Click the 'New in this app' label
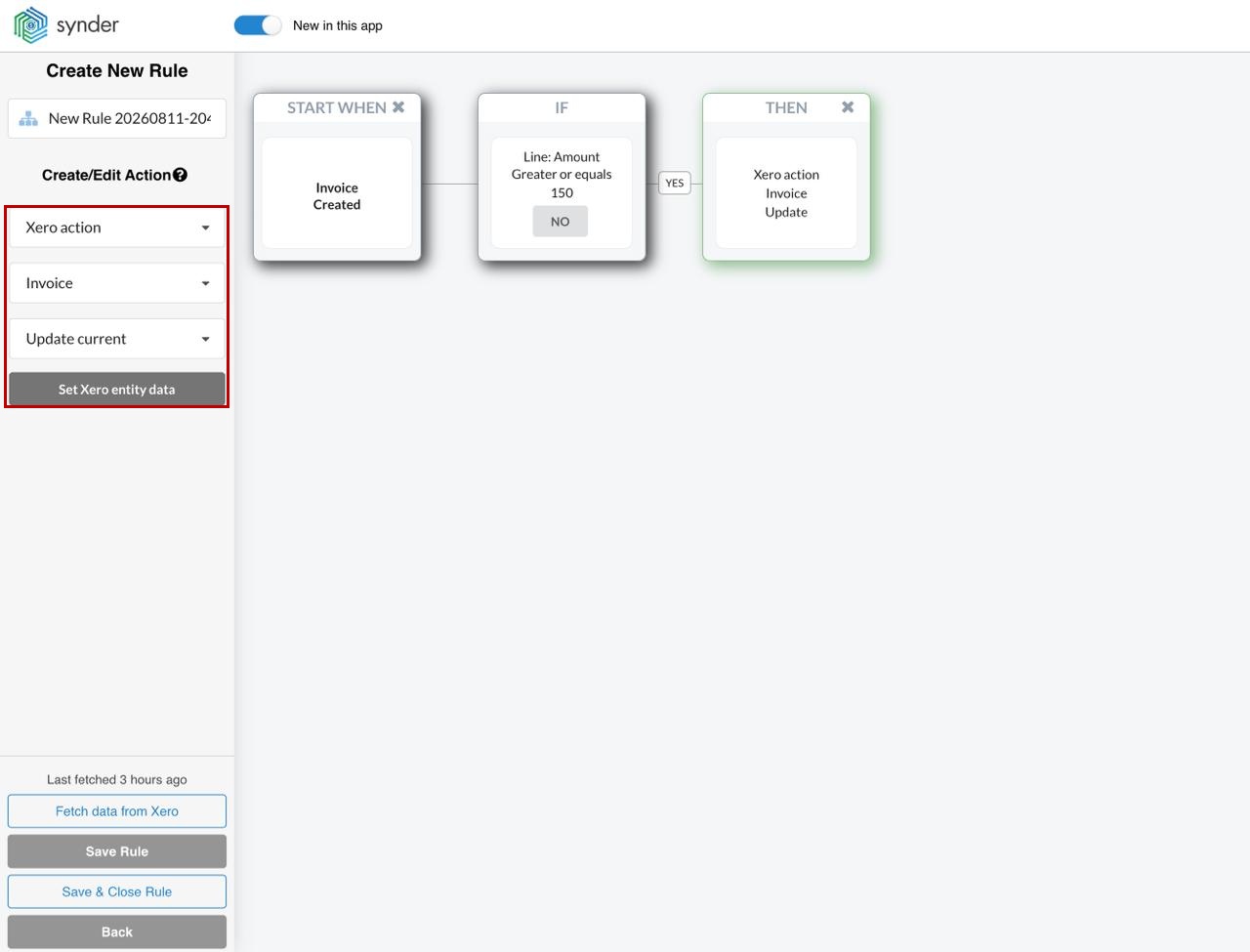The image size is (1250, 952). 338,25
